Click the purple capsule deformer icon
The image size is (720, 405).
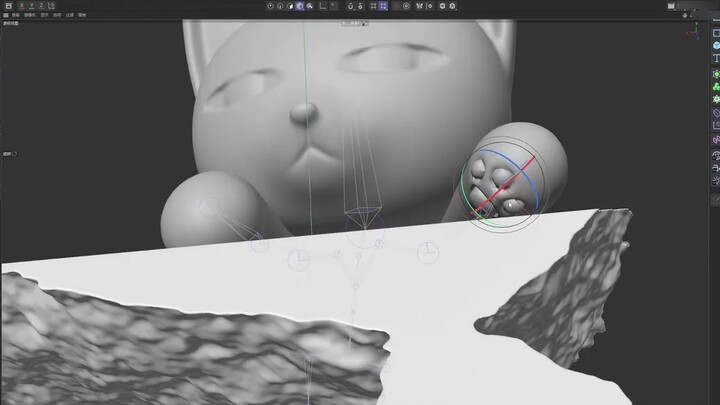716,114
